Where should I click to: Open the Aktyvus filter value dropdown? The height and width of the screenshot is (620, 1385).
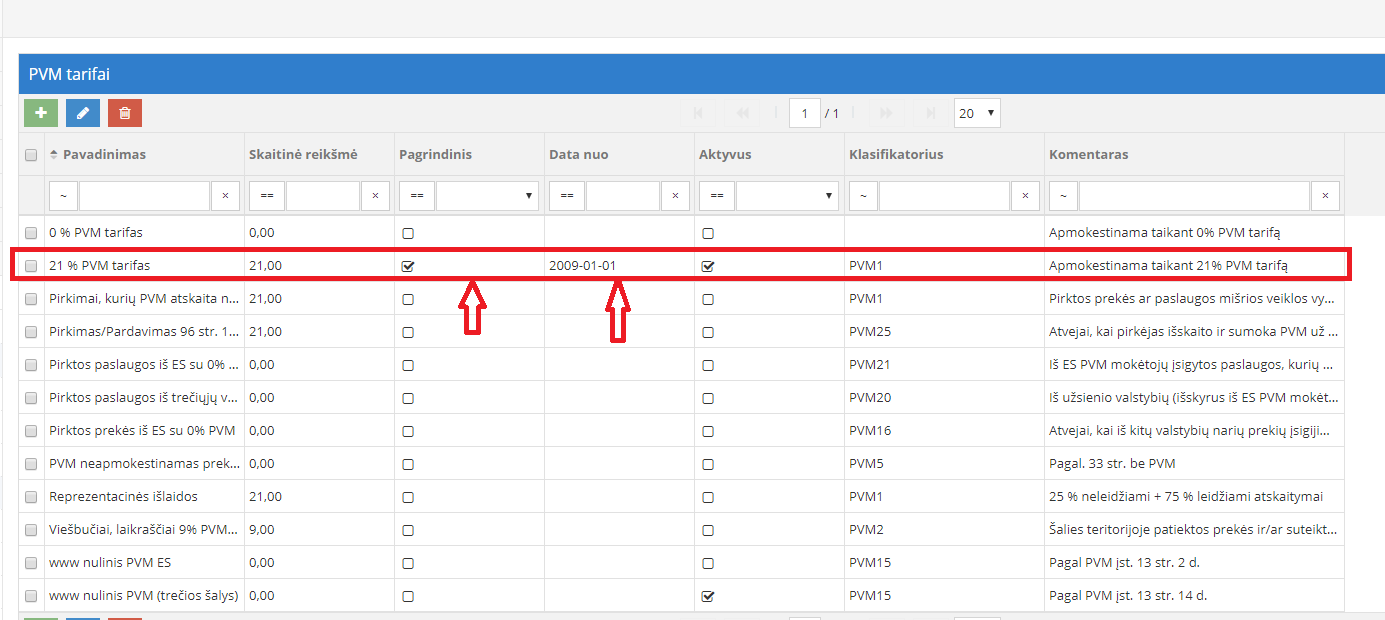(786, 196)
